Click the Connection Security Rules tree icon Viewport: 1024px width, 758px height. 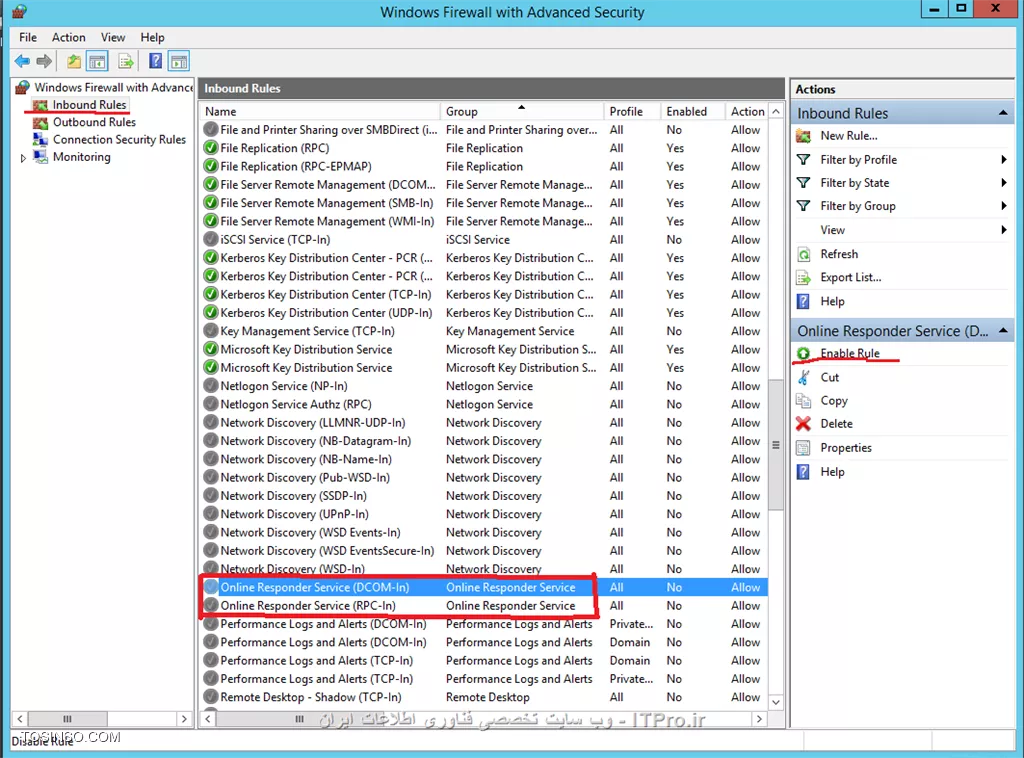click(x=40, y=139)
